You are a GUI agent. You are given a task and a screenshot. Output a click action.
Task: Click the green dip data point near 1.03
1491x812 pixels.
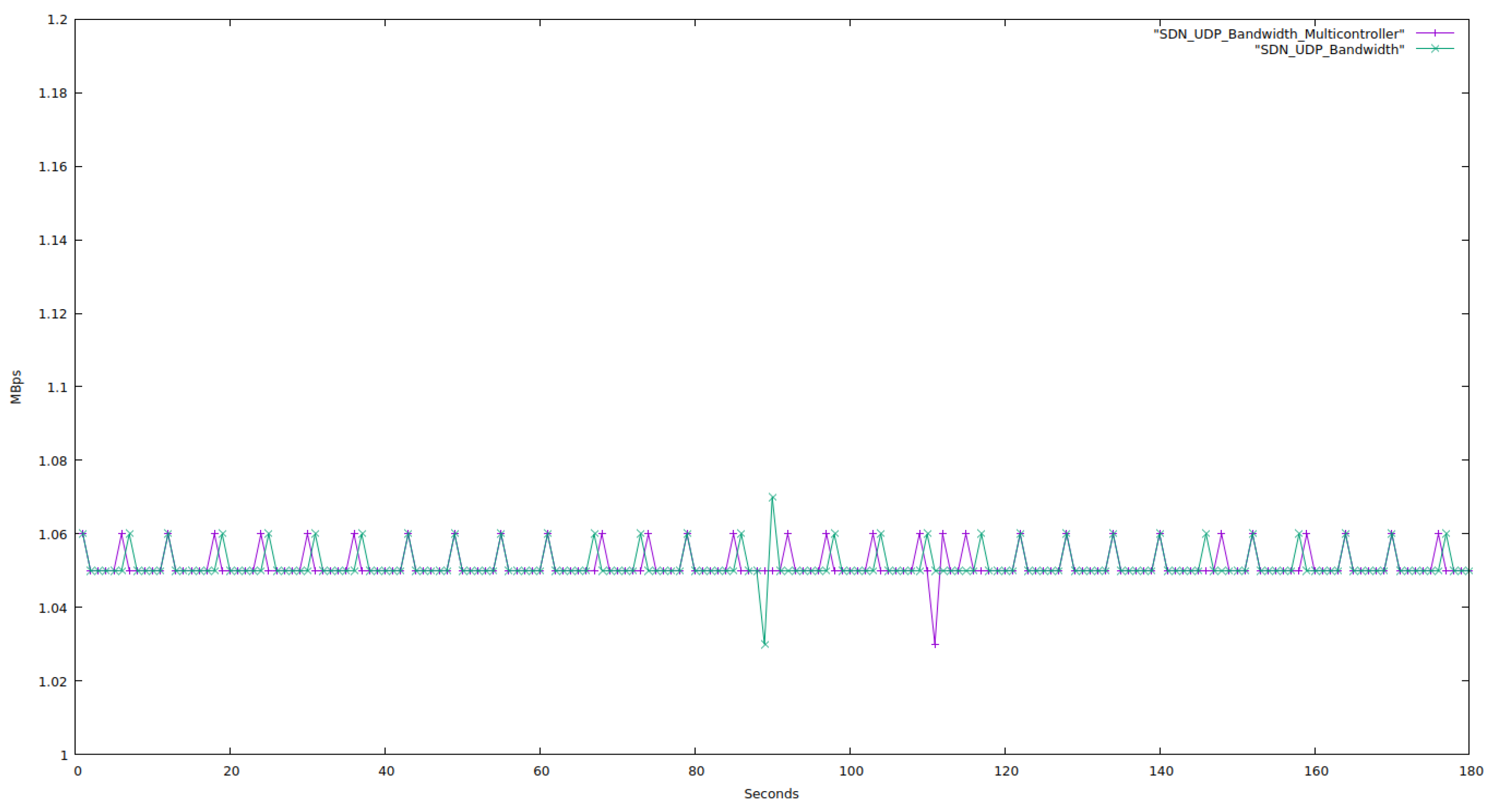(764, 644)
